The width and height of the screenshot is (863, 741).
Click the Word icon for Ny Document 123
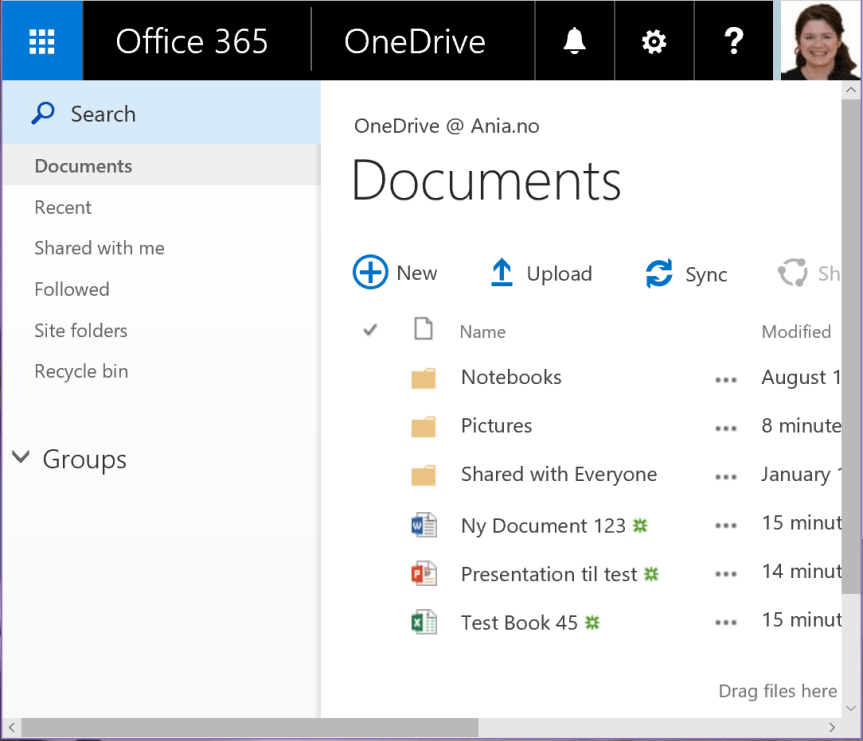tap(424, 525)
